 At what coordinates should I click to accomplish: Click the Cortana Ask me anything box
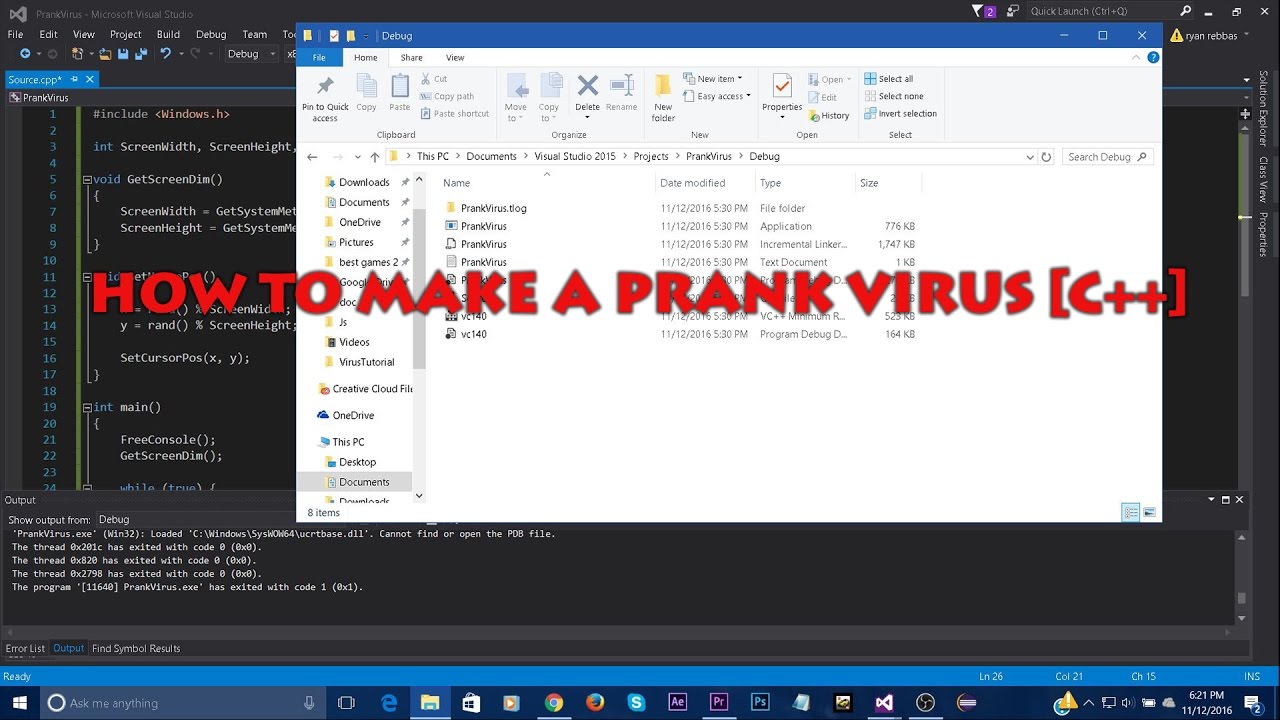pyautogui.click(x=182, y=703)
